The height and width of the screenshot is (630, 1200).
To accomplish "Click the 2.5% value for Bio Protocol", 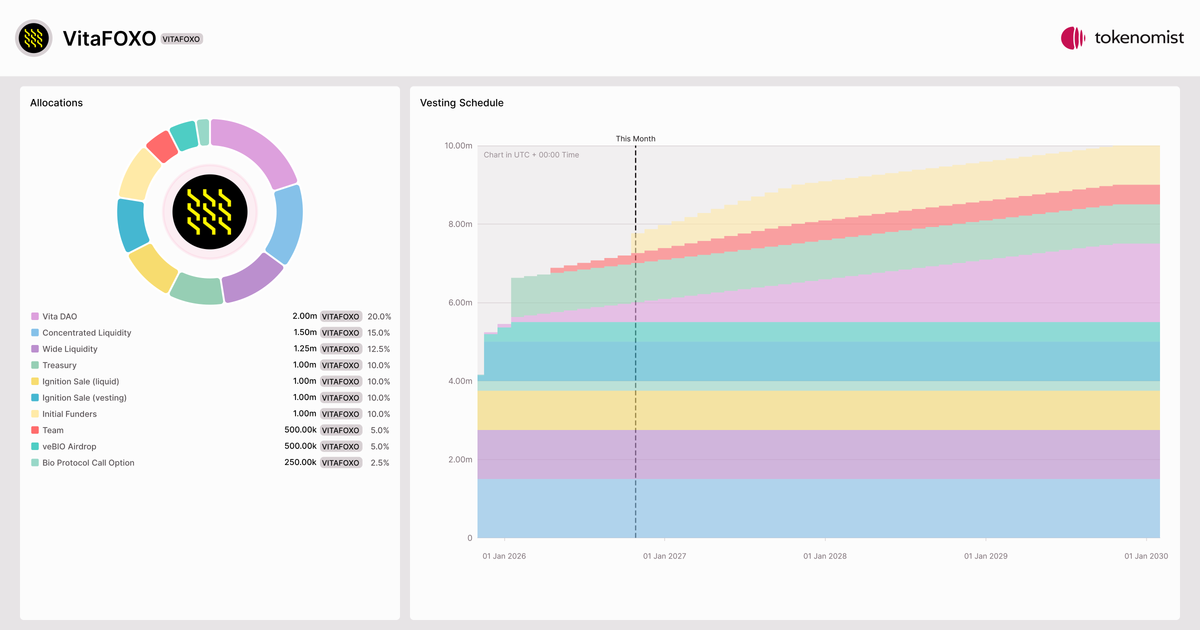I will point(381,463).
